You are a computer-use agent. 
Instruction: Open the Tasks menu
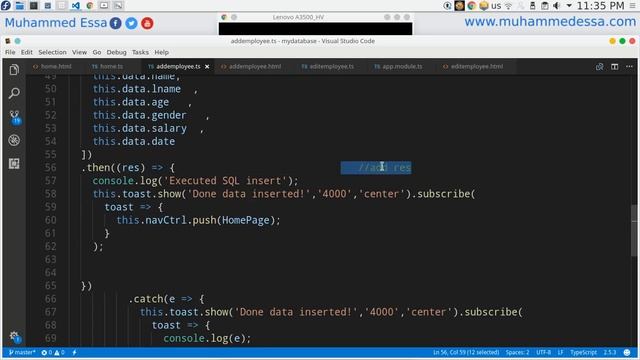(x=140, y=52)
